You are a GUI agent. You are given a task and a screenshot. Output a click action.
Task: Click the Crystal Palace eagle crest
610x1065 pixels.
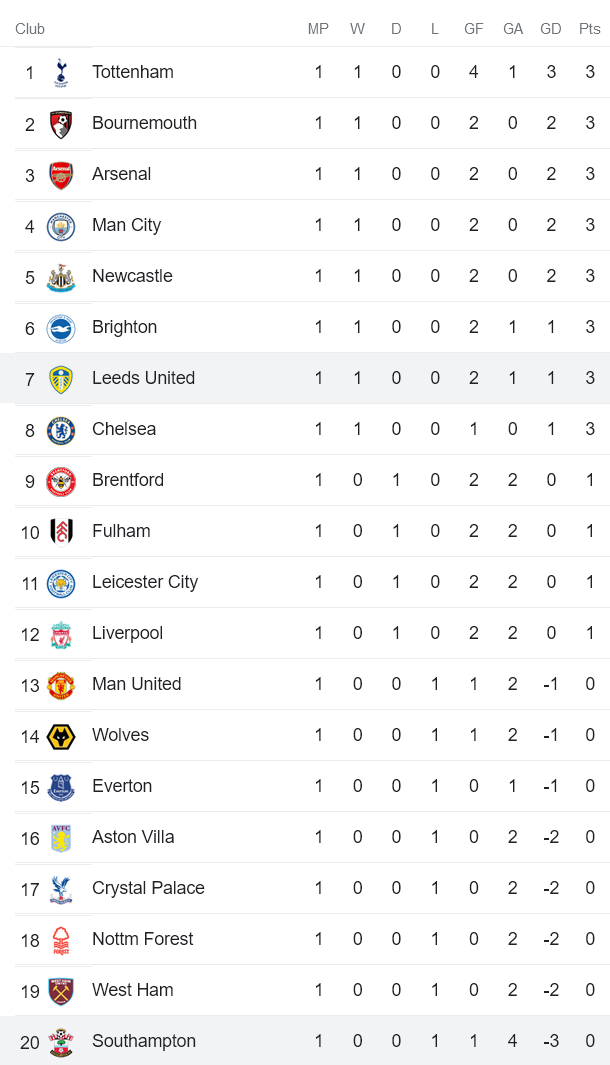pyautogui.click(x=61, y=889)
